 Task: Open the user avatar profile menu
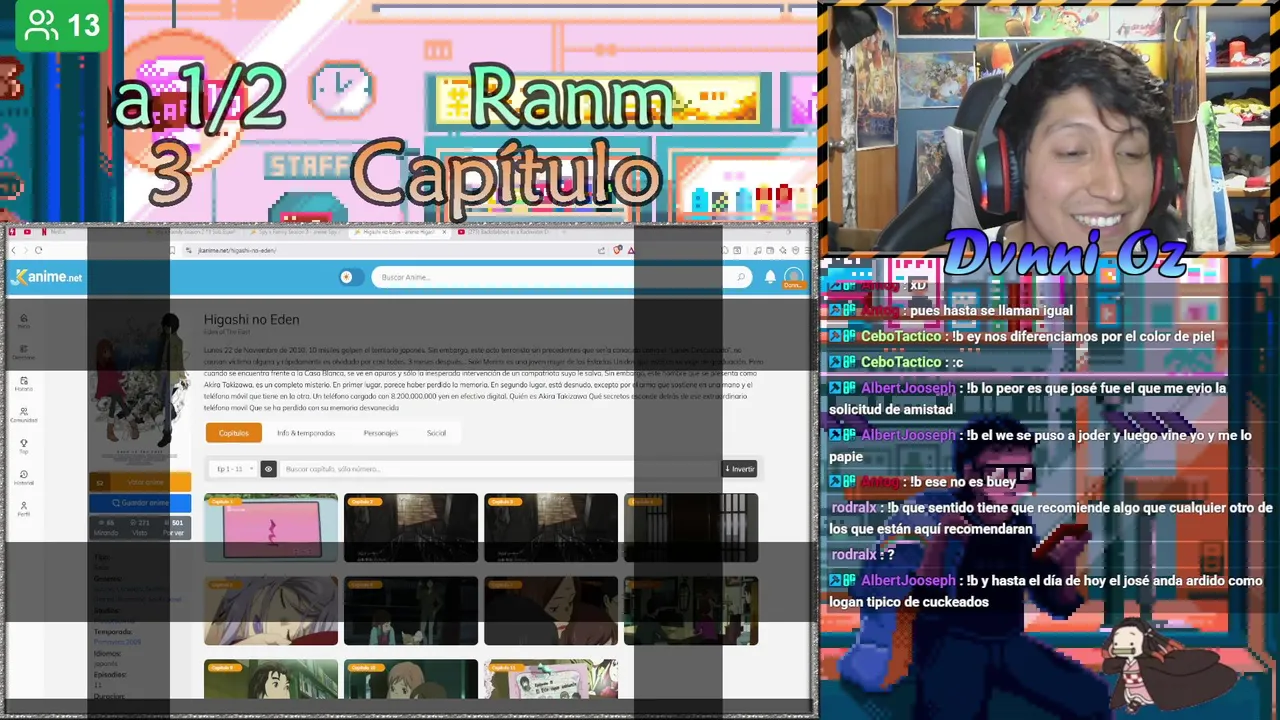tap(793, 277)
